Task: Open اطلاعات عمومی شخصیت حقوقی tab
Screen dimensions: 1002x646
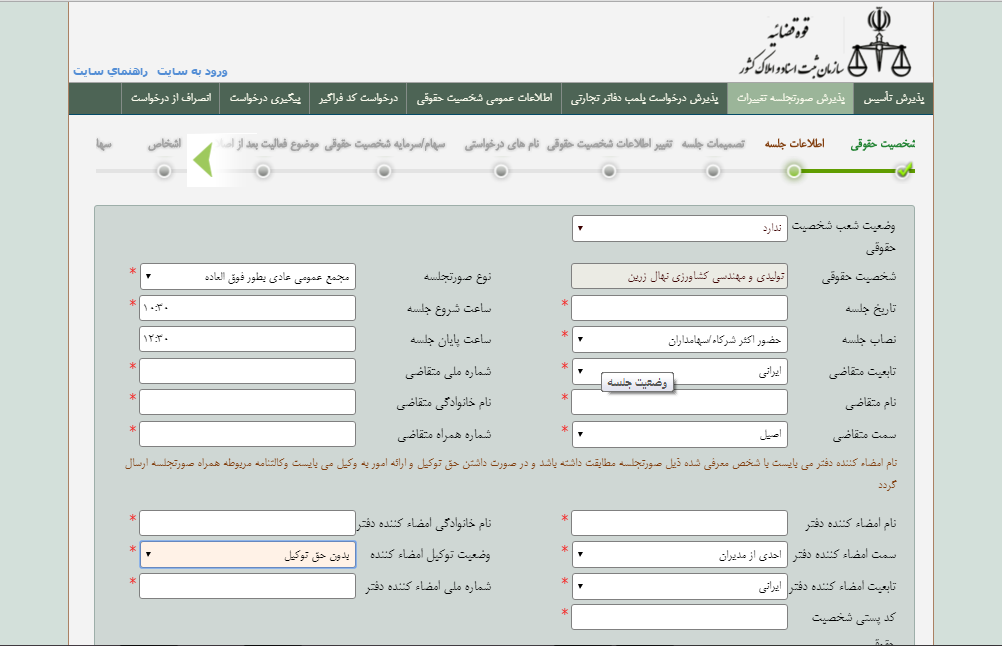Action: point(484,98)
